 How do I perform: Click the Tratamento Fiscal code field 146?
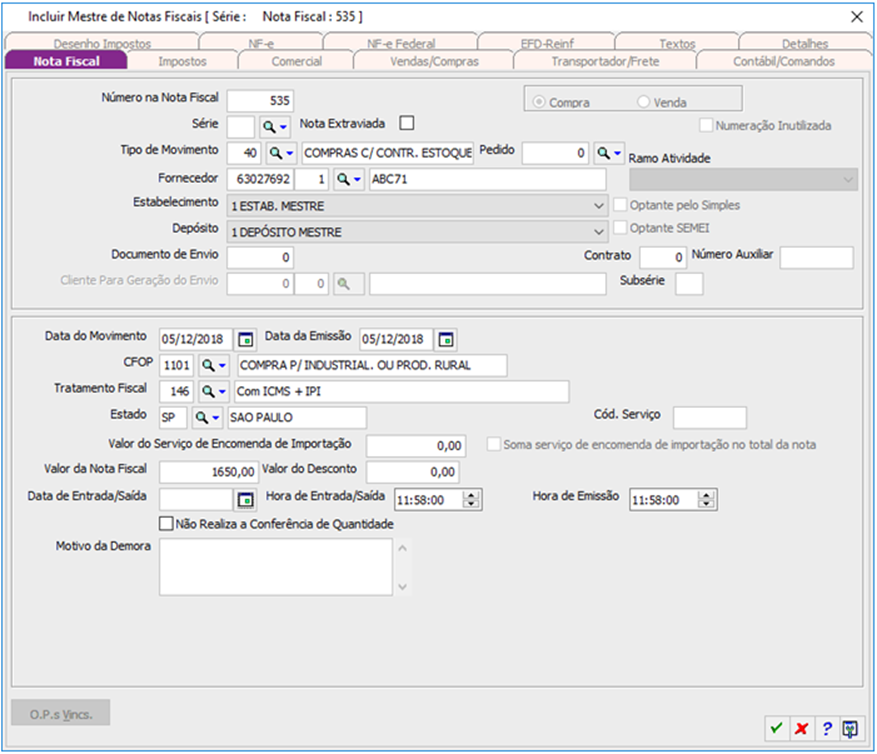coord(177,391)
